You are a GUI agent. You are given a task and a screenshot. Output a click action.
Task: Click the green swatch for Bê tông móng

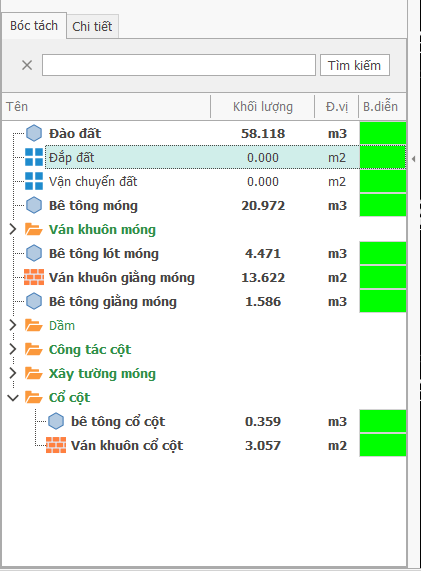coord(383,205)
